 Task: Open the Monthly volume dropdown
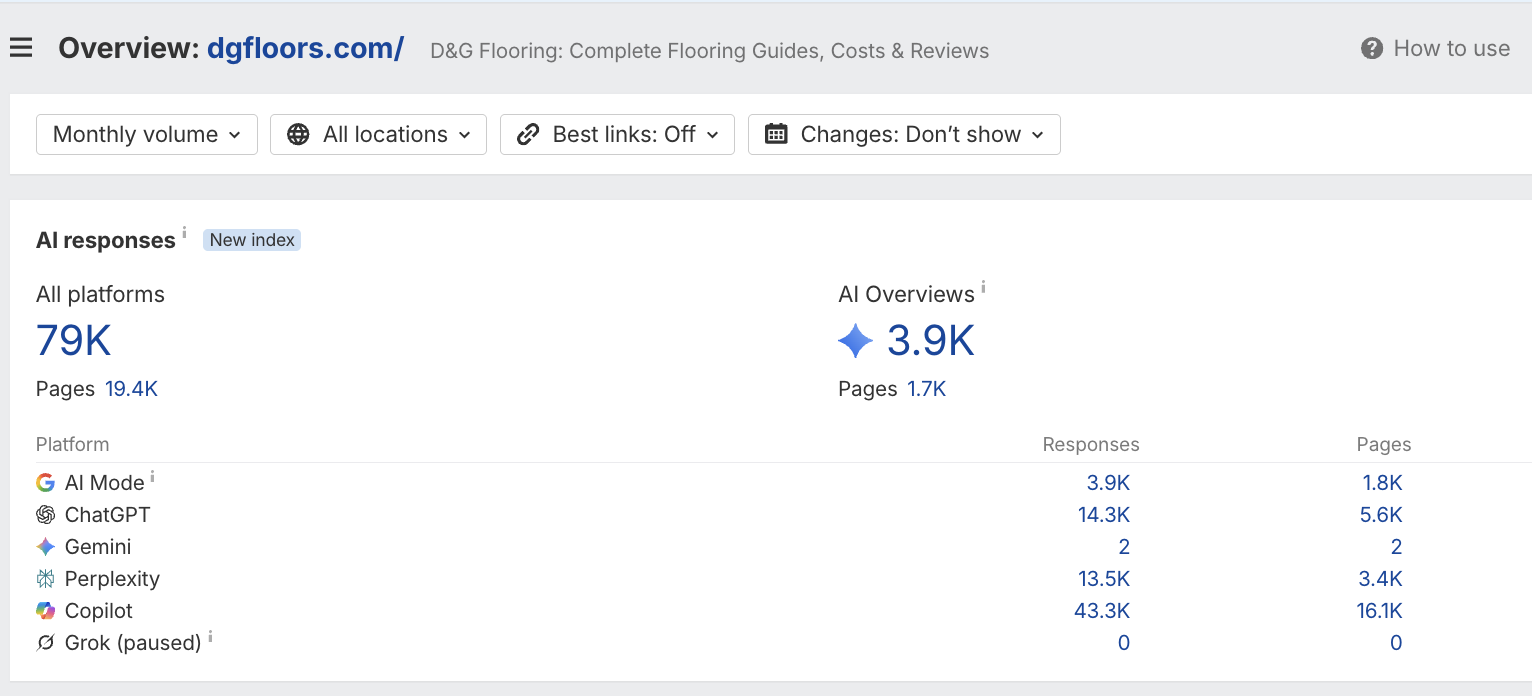[147, 134]
